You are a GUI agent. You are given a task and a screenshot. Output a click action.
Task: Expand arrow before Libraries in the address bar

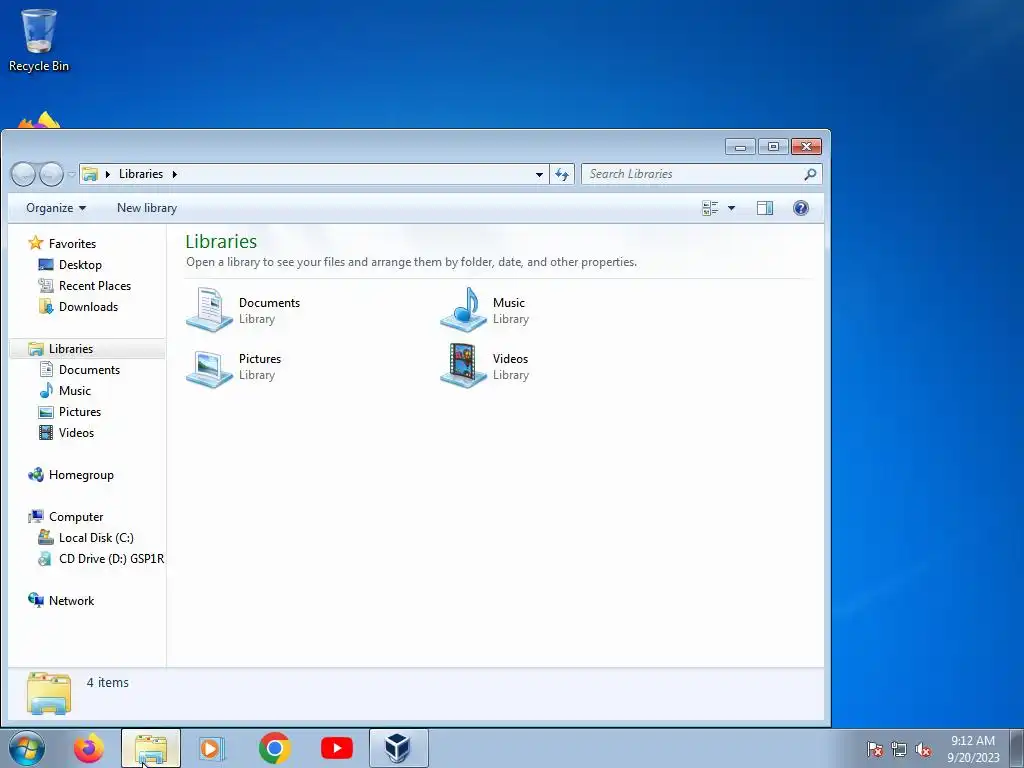[x=108, y=174]
